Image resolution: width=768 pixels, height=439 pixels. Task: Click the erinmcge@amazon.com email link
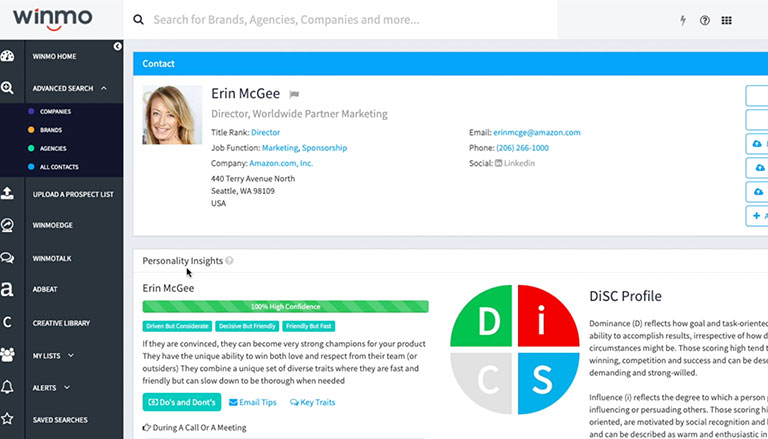(x=537, y=132)
